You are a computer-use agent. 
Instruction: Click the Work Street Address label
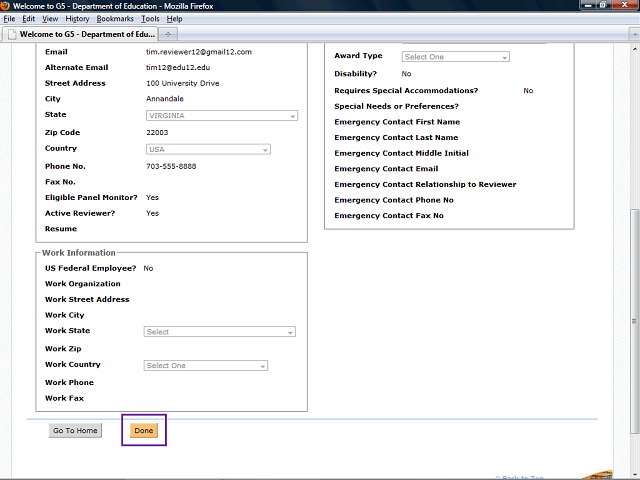87,299
